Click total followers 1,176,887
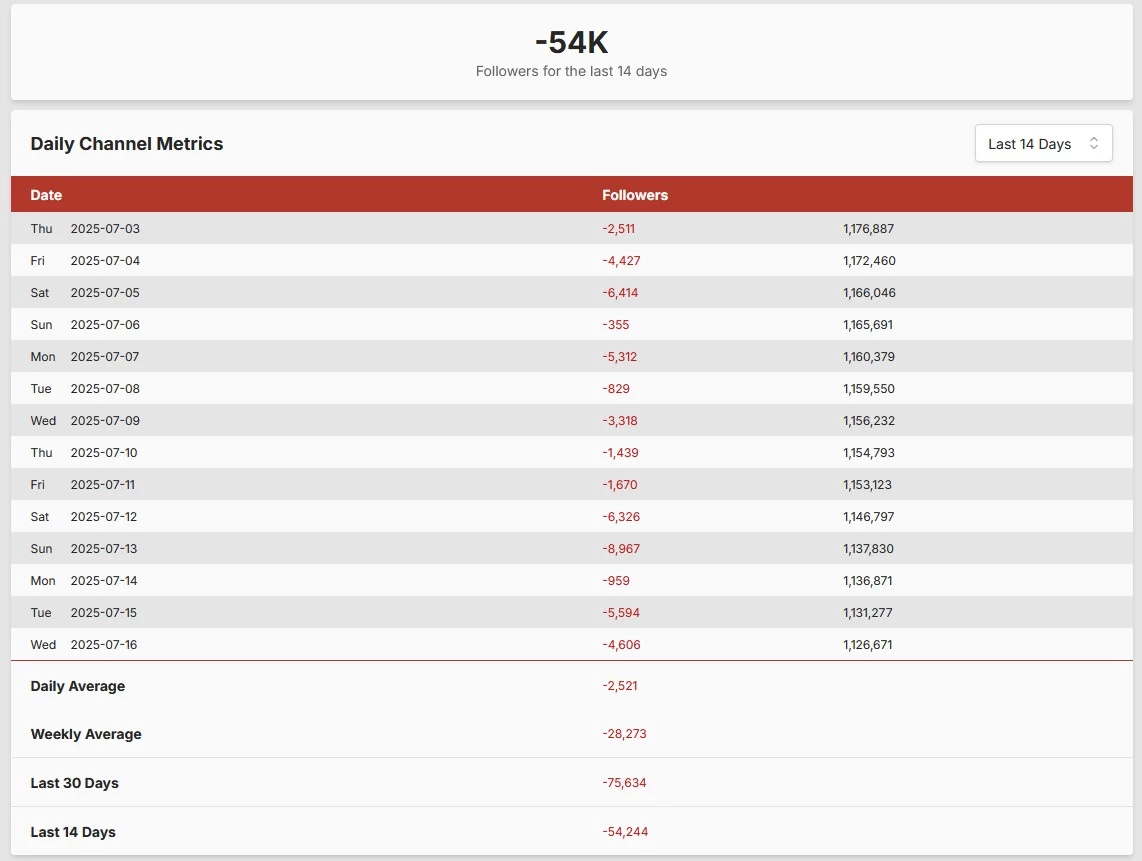Screen dimensions: 1142x861 pos(869,229)
